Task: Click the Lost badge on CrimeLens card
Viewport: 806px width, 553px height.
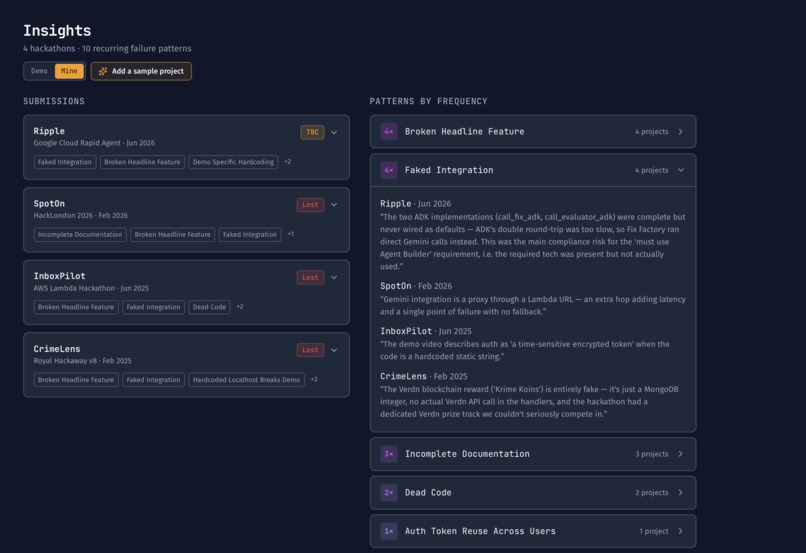Action: click(310, 350)
